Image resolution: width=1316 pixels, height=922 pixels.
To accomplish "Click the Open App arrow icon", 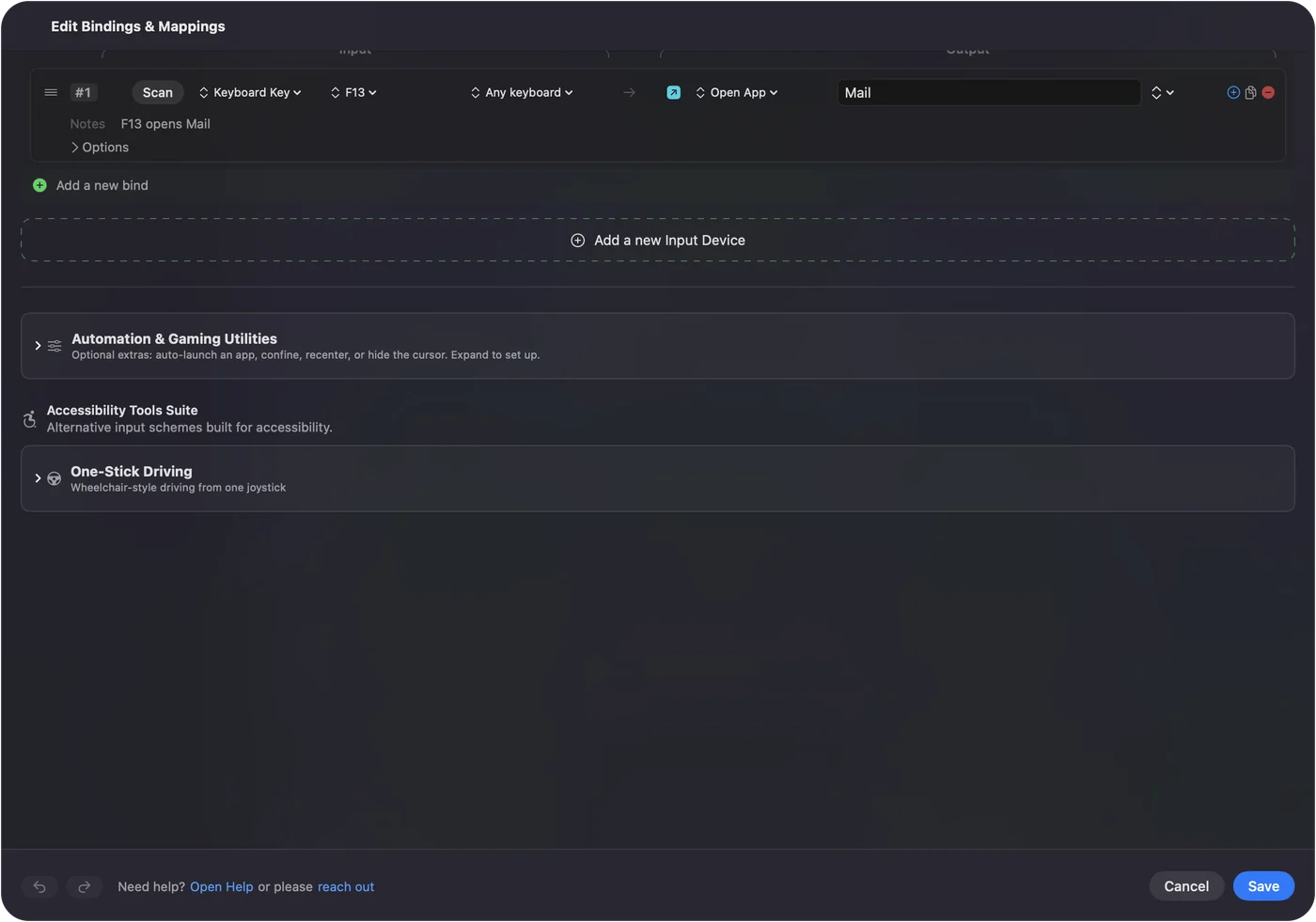I will point(674,92).
